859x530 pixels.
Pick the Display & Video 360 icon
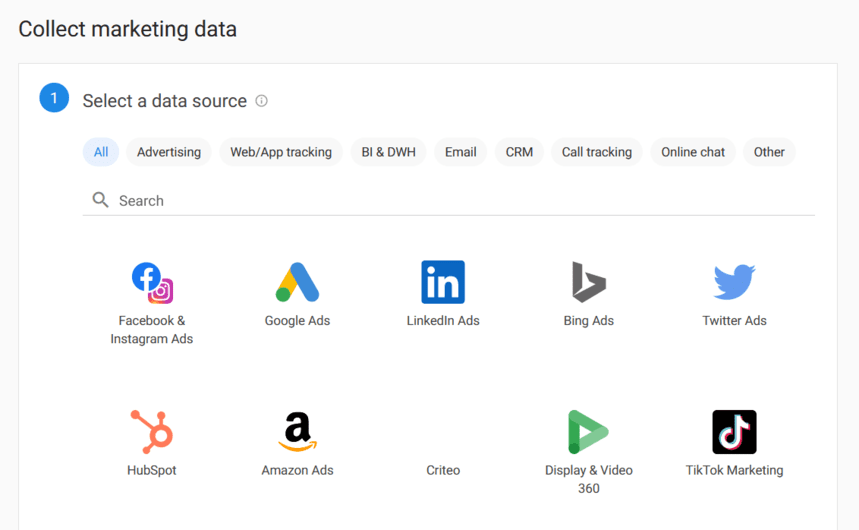[588, 432]
